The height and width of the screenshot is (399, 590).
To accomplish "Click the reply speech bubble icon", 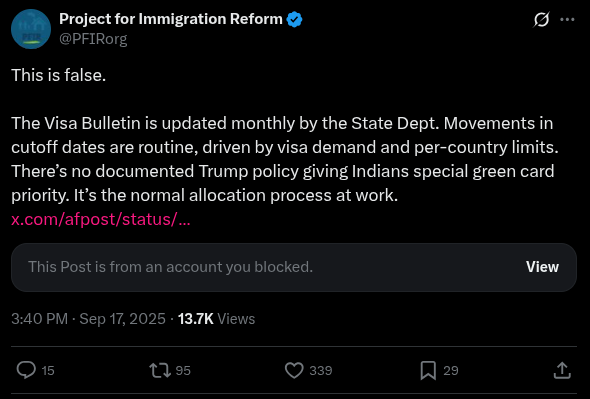I will (x=26, y=370).
